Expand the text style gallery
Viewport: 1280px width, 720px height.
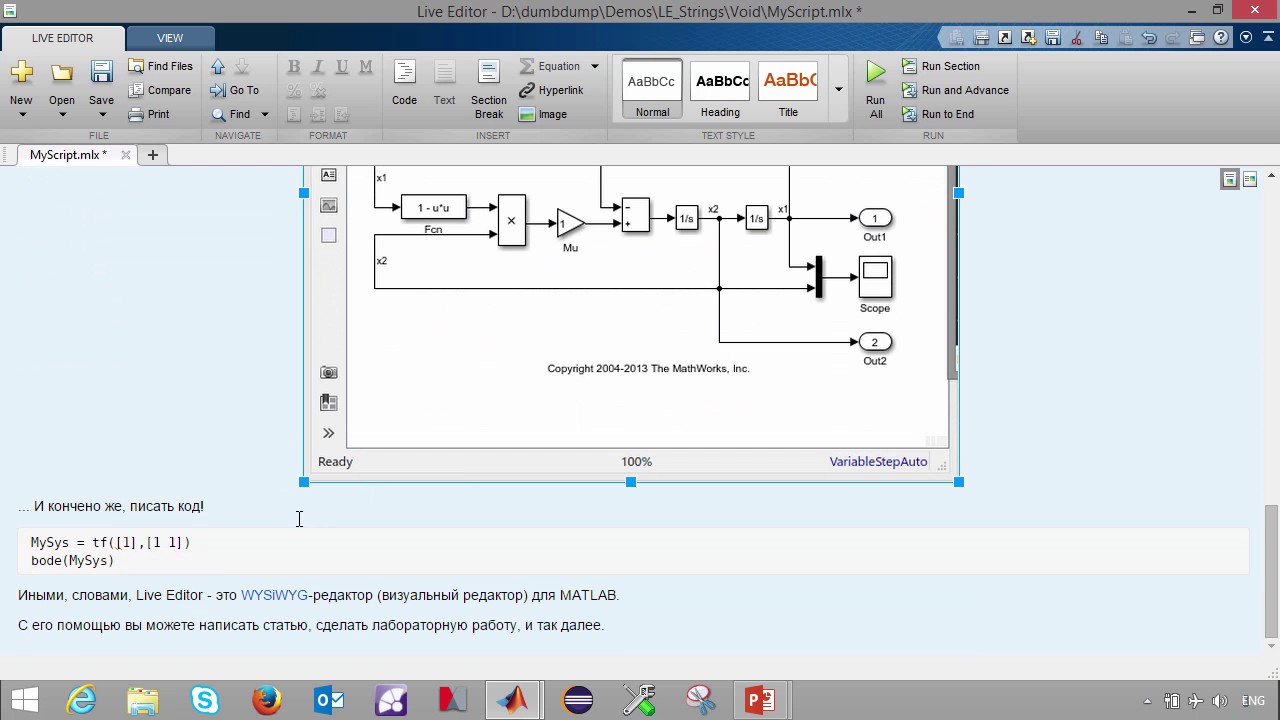838,90
